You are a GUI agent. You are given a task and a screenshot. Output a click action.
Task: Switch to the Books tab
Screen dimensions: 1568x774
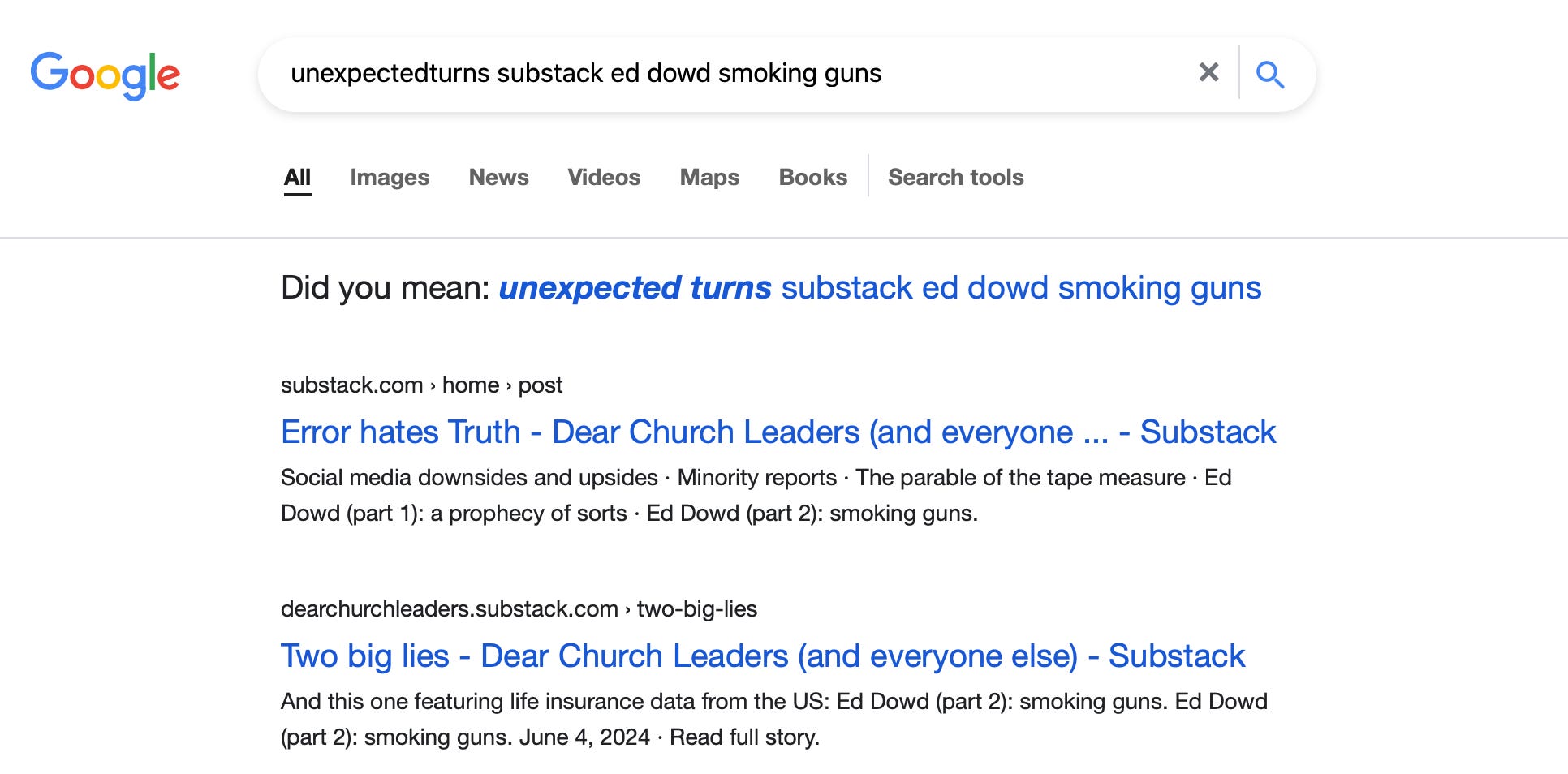tap(812, 177)
